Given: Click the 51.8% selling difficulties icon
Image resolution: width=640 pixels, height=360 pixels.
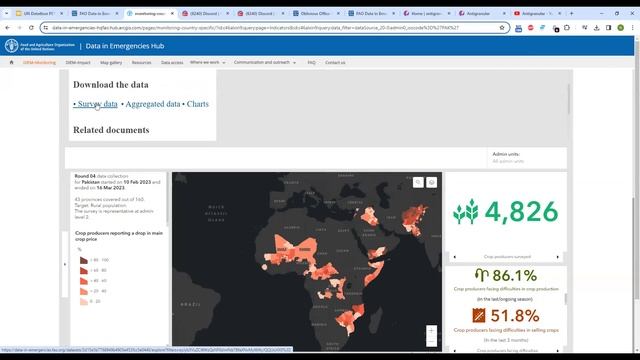Looking at the screenshot, I should (x=478, y=316).
